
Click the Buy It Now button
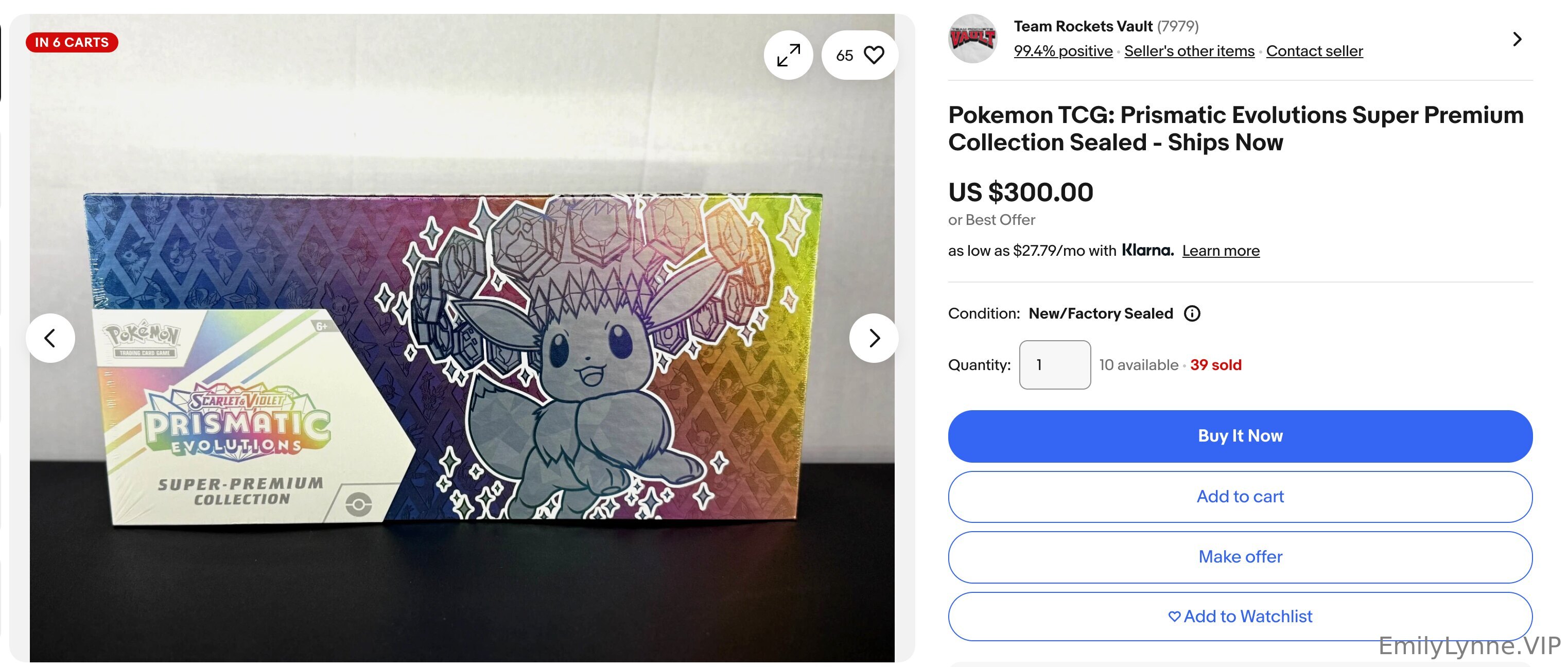1240,436
